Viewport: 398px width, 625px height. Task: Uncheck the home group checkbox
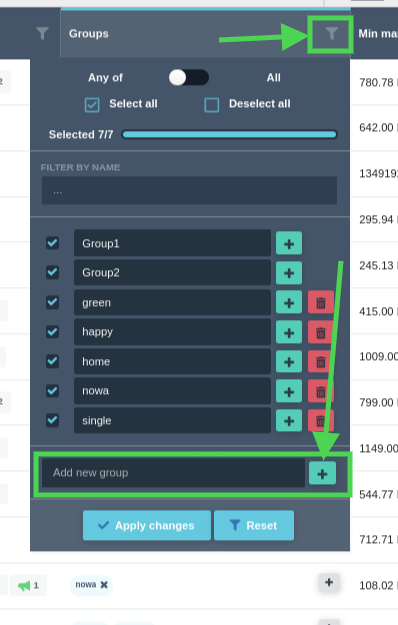click(53, 361)
